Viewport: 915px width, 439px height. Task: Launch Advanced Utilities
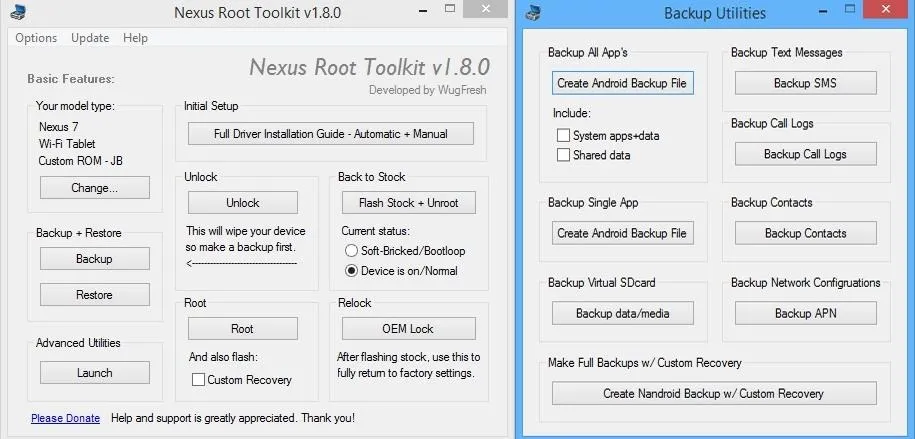[95, 373]
